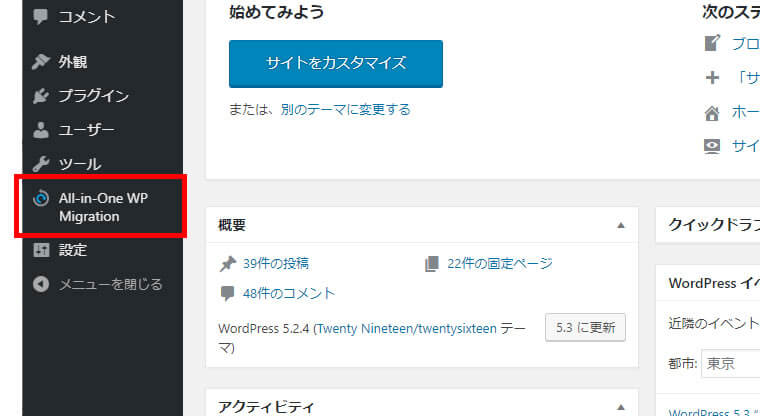Screen dimensions: 760x416
Task: Click the paintbrush icon for 外観
Action: (x=41, y=62)
